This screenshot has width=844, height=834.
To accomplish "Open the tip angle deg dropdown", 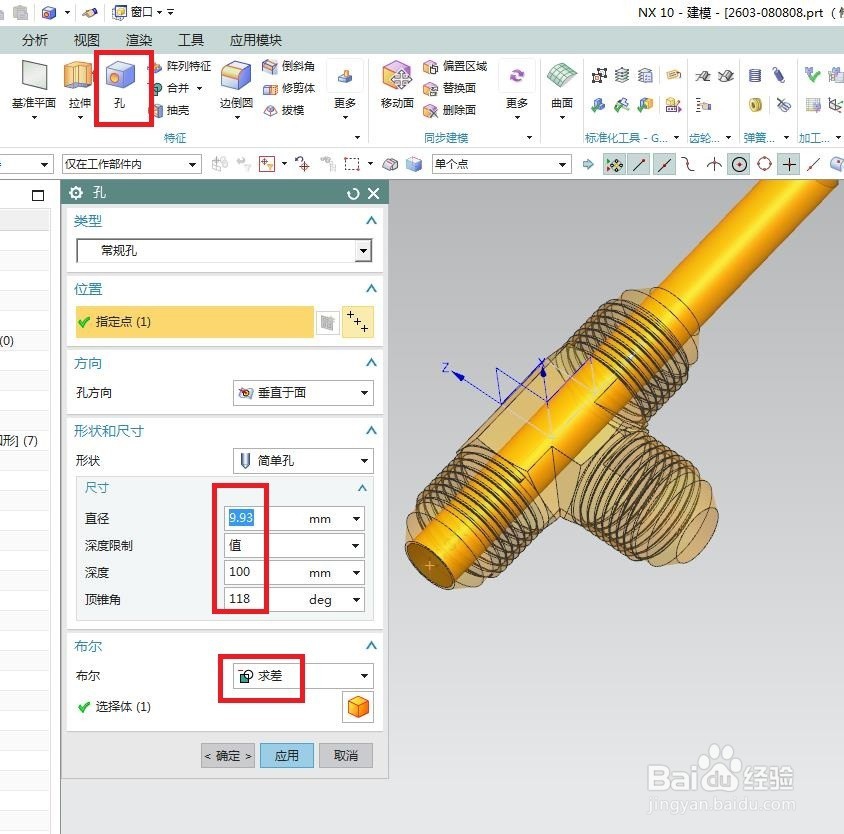I will click(x=356, y=600).
